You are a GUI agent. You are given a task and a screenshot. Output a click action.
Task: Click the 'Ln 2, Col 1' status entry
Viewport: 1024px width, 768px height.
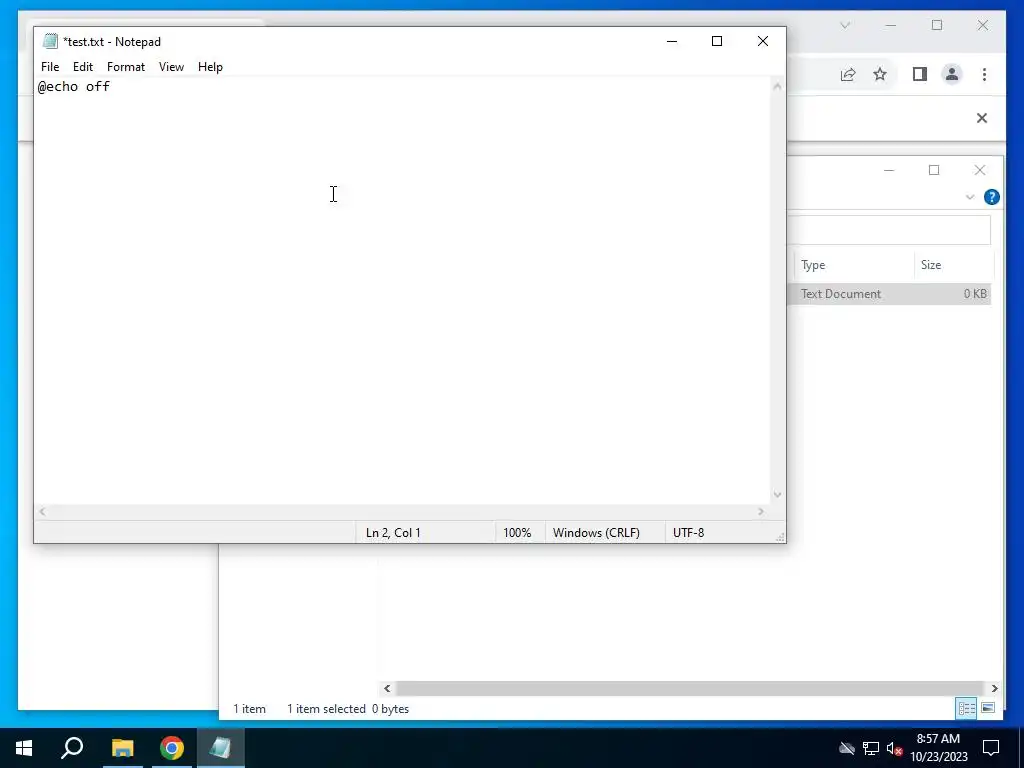(x=393, y=532)
